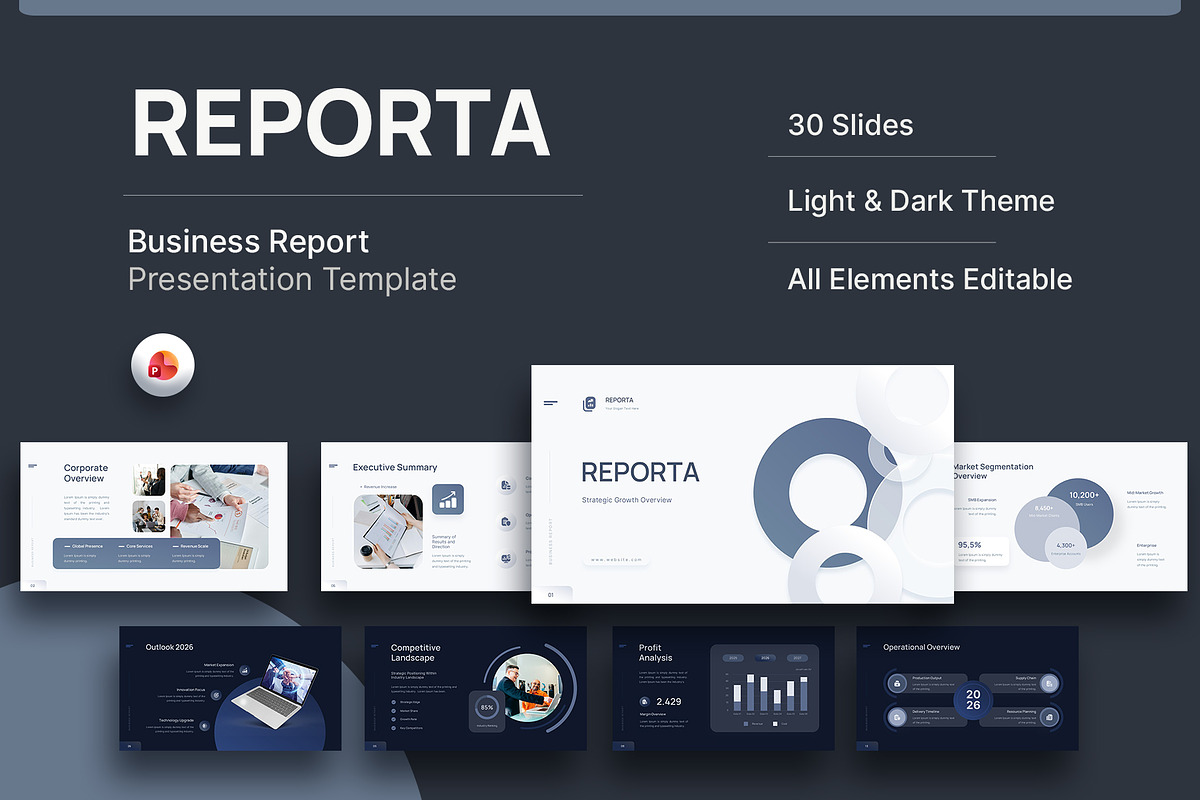Click the '30 Slides' feature text
The height and width of the screenshot is (800, 1200).
click(x=851, y=125)
